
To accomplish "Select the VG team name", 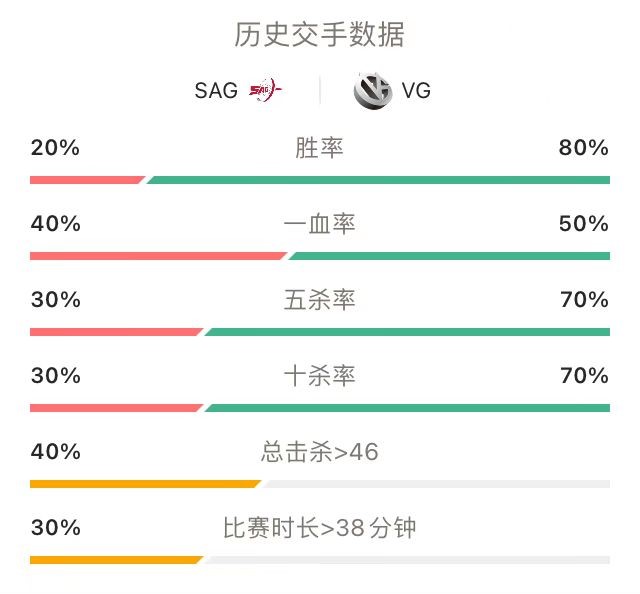I will (x=416, y=90).
